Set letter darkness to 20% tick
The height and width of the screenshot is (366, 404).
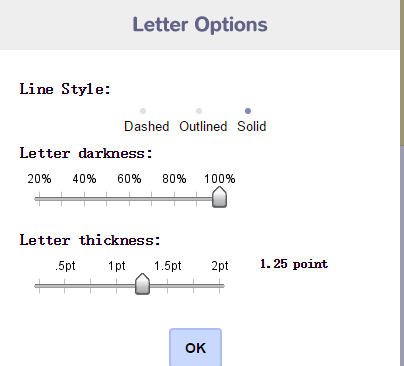39,199
